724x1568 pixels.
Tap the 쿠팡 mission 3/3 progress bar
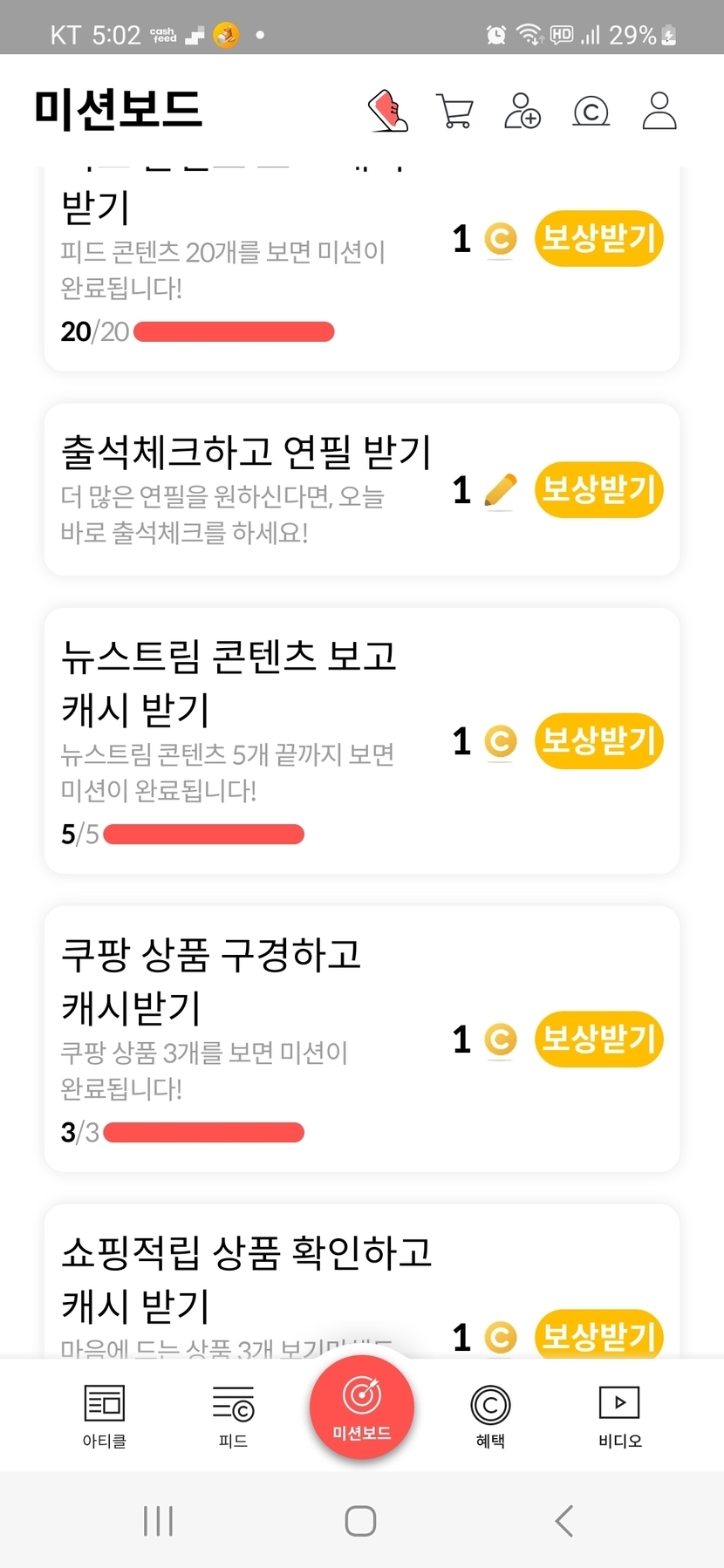click(x=203, y=1133)
